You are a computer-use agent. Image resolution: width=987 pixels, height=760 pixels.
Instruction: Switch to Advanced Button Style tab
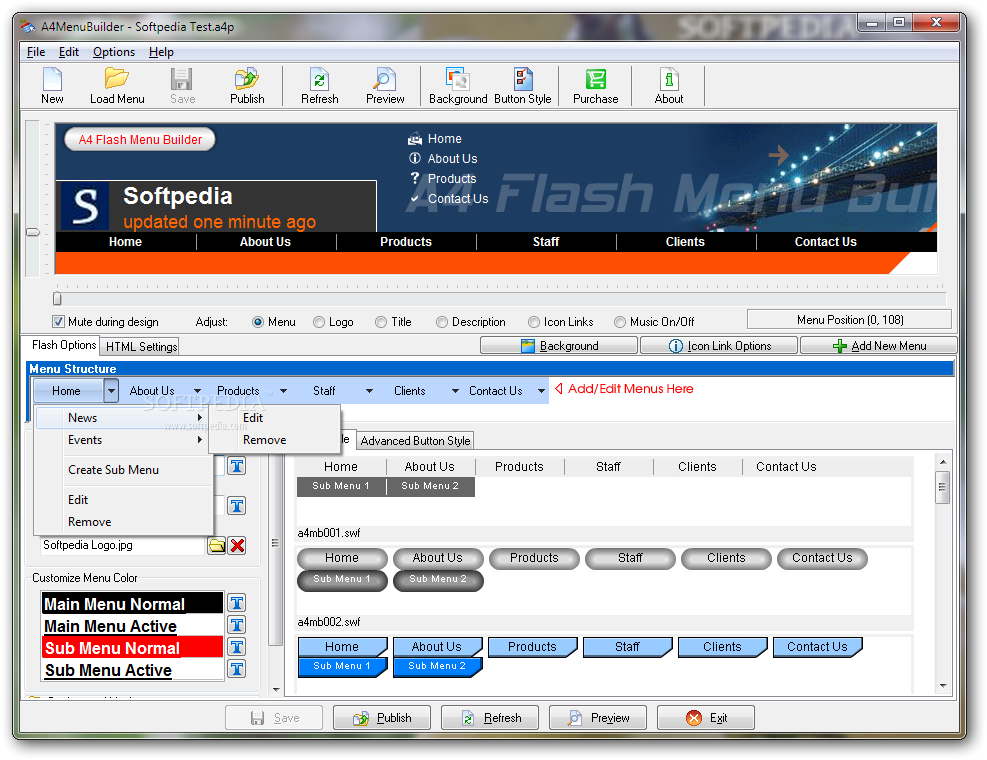(x=415, y=441)
